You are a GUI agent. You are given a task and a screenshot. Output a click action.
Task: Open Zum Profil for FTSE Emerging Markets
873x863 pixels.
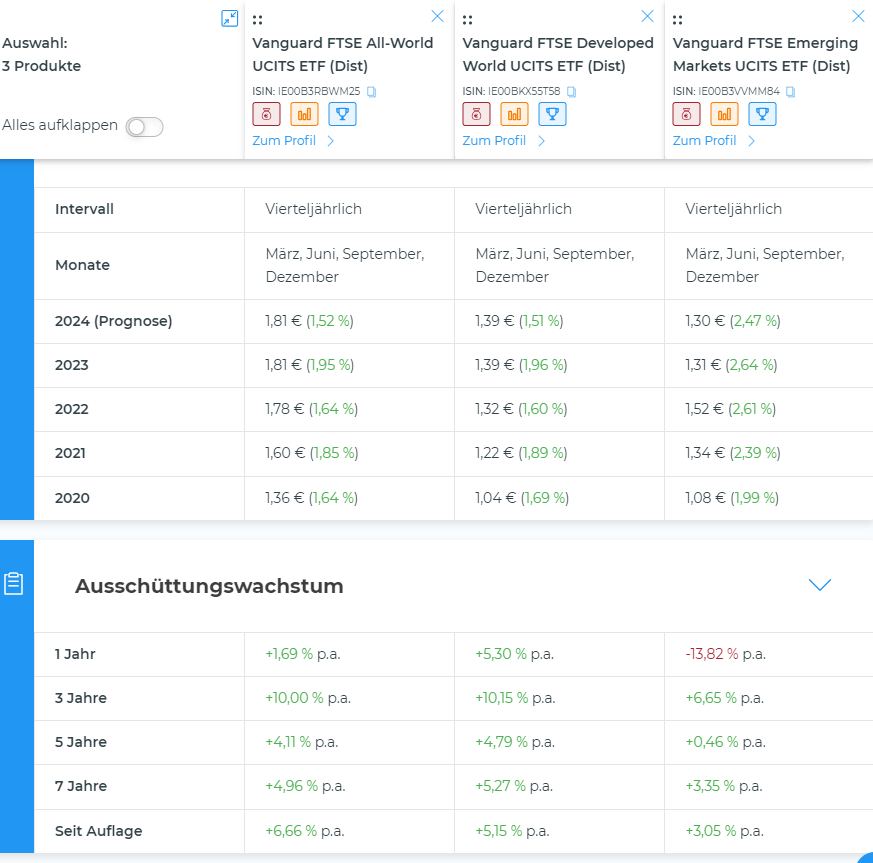[713, 141]
